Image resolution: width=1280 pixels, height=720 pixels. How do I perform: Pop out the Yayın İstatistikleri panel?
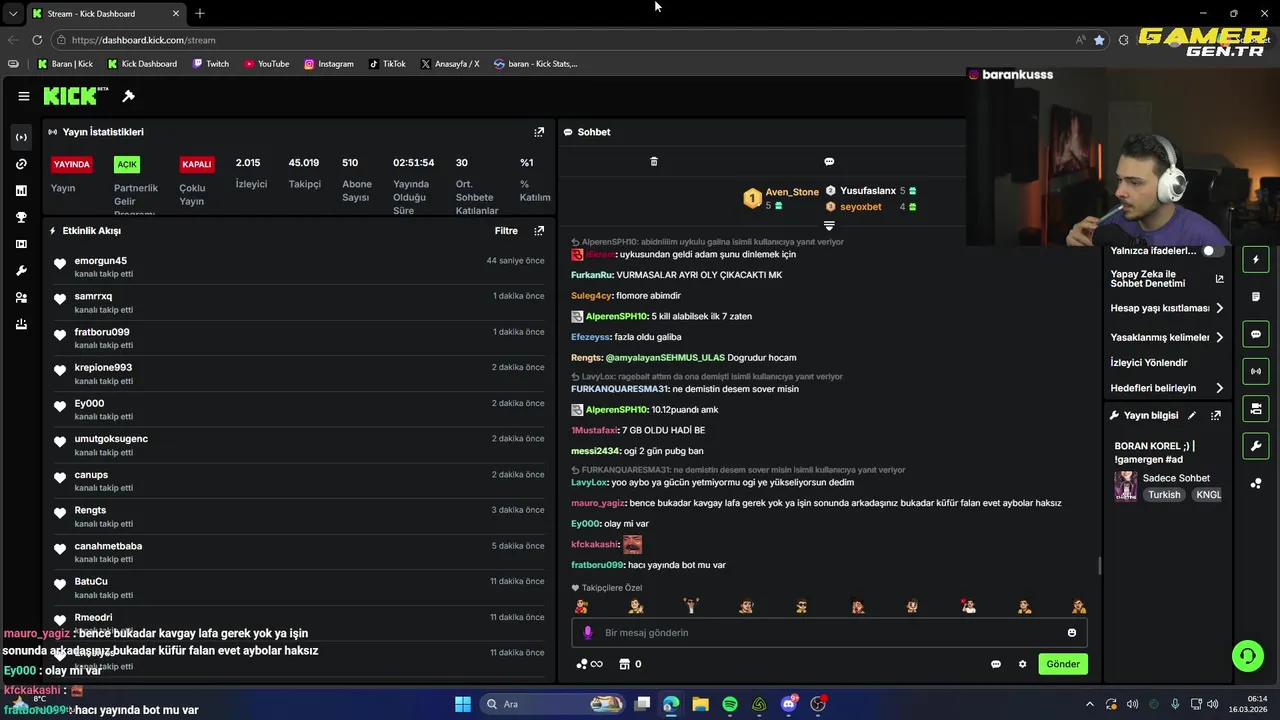tap(539, 132)
